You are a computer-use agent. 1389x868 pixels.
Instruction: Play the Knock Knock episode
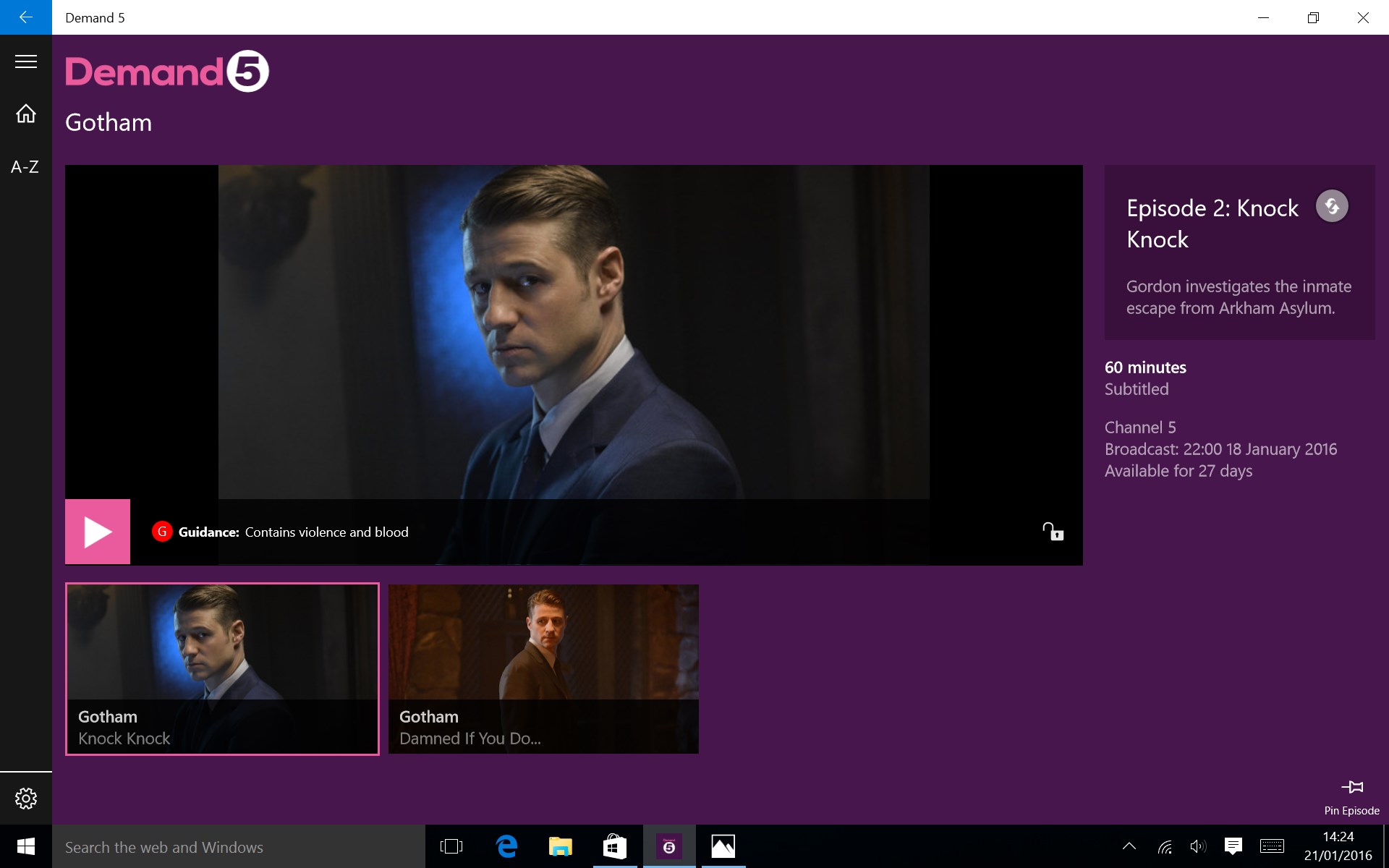click(98, 532)
